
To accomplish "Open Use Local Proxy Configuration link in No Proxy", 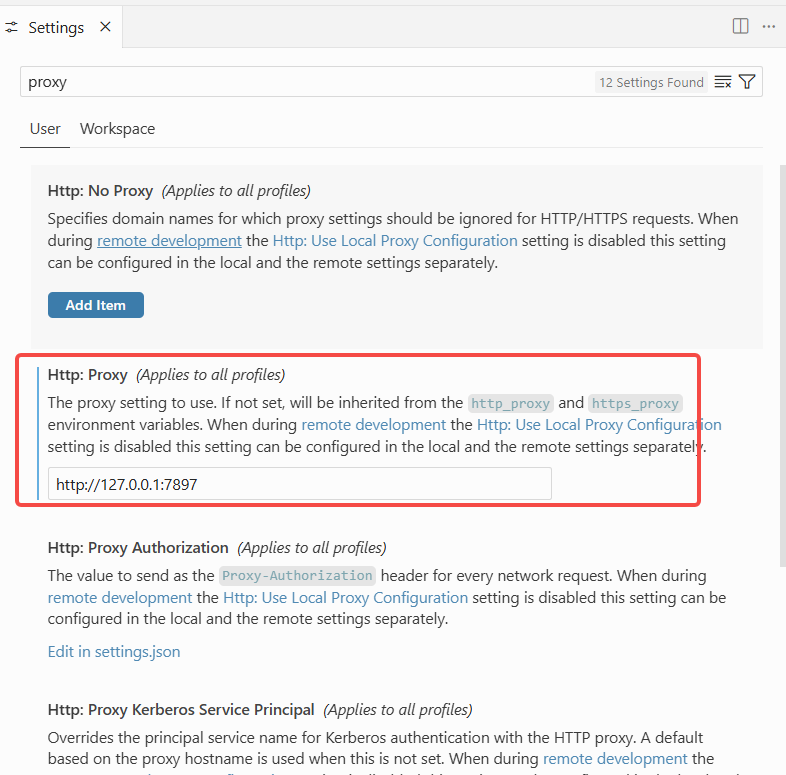I will (395, 241).
